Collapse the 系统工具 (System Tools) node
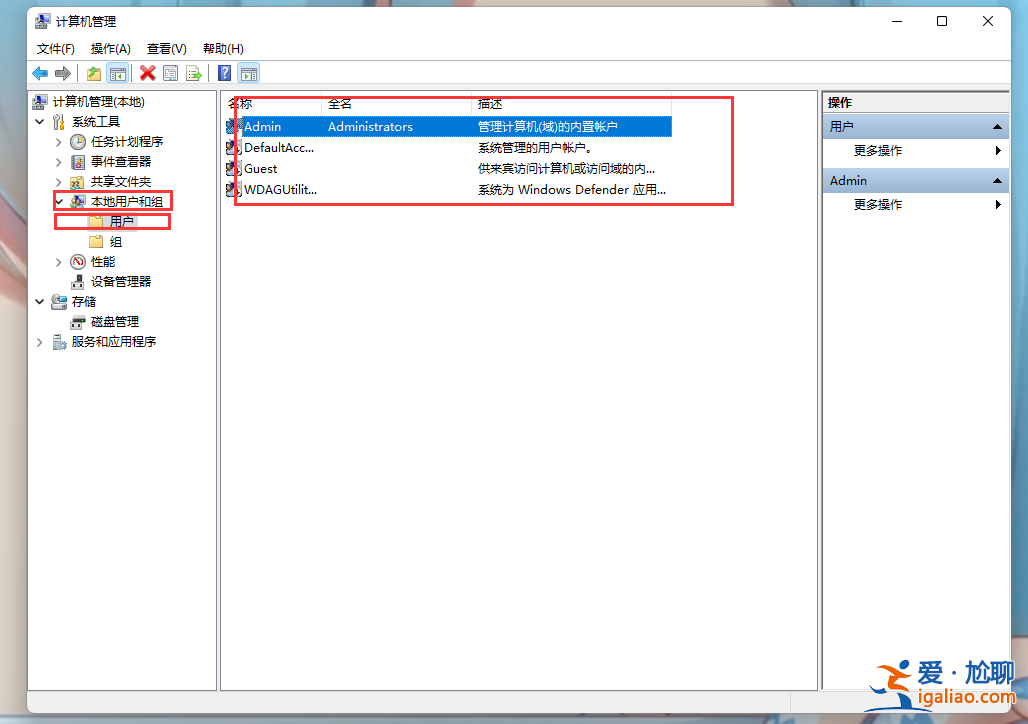The width and height of the screenshot is (1028, 724). (39, 121)
